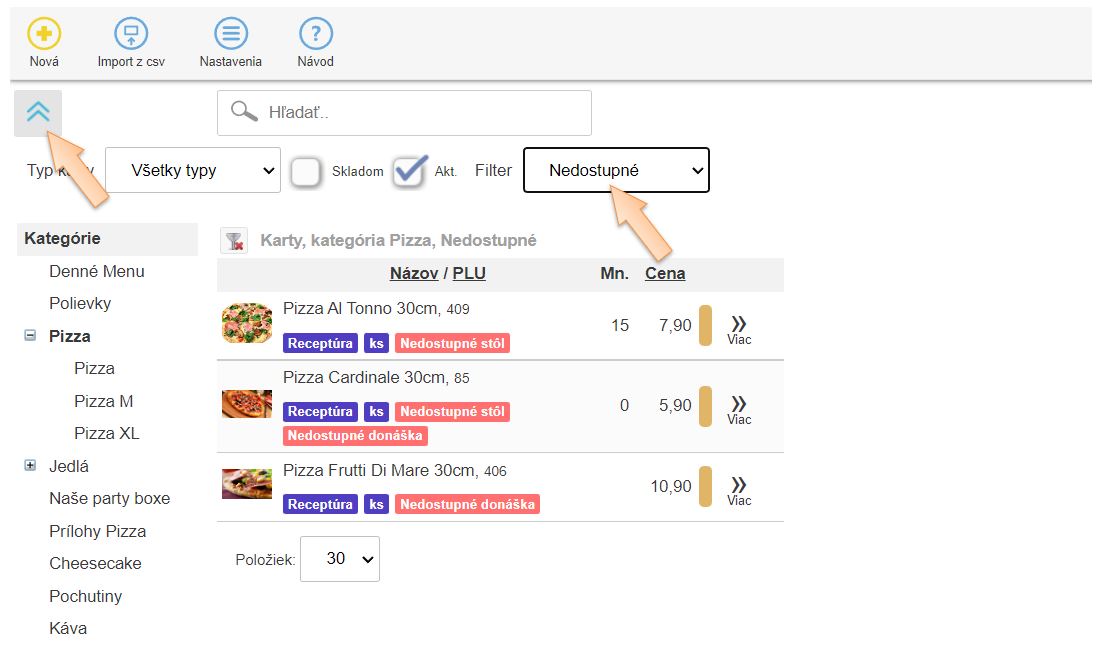Image resolution: width=1107 pixels, height=655 pixels.
Task: Click the tan color bar for Pizza Cardinale
Action: [x=705, y=406]
